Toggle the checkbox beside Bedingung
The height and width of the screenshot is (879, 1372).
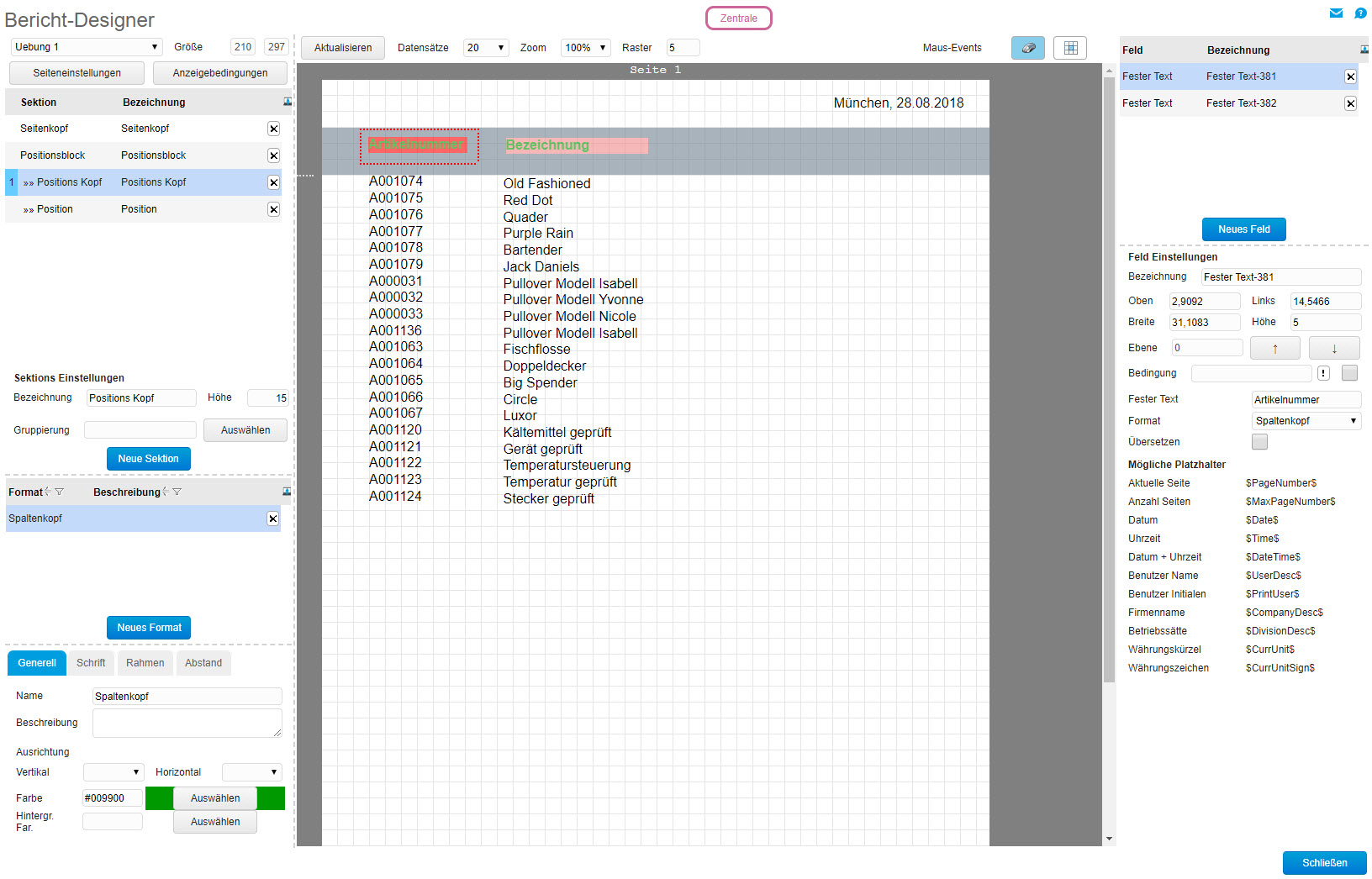point(1350,373)
